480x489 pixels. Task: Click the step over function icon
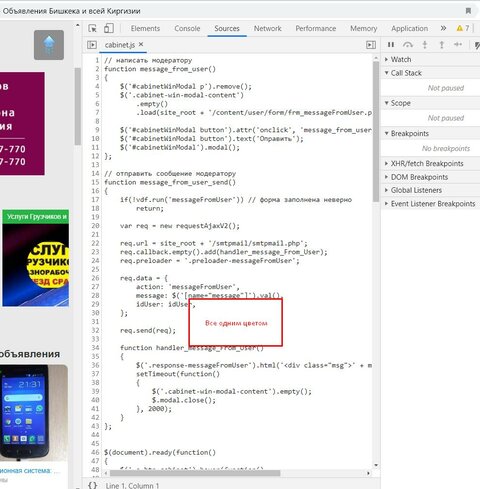tap(408, 45)
